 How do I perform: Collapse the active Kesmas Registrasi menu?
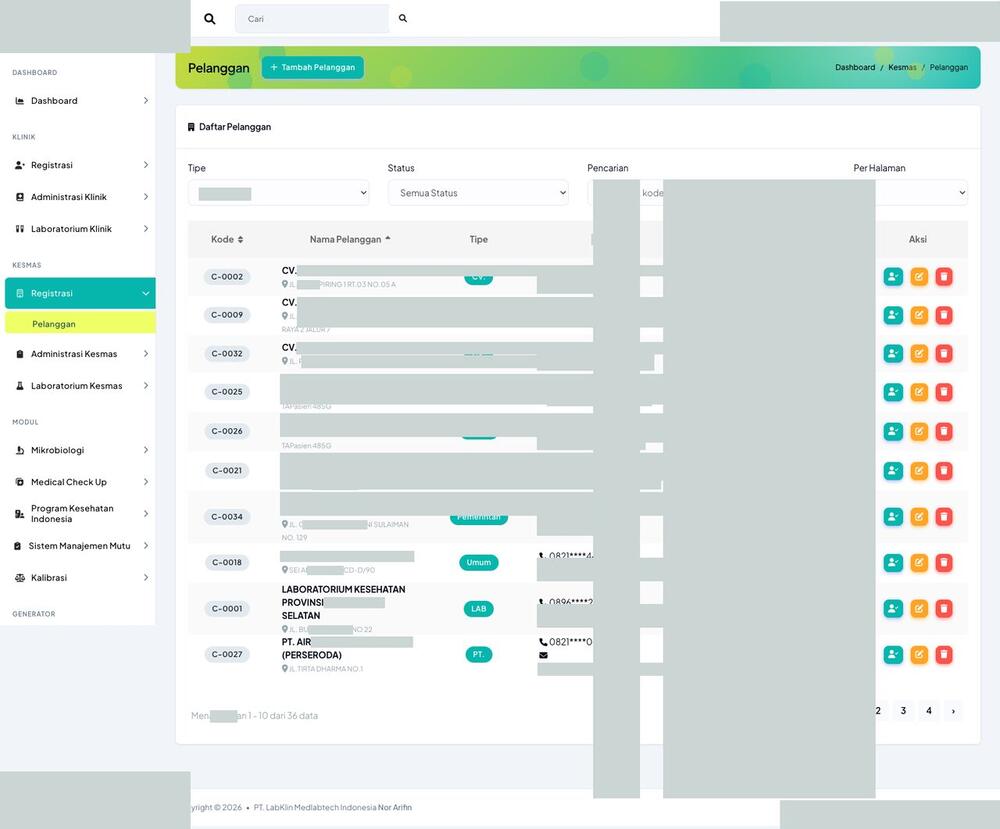[80, 293]
